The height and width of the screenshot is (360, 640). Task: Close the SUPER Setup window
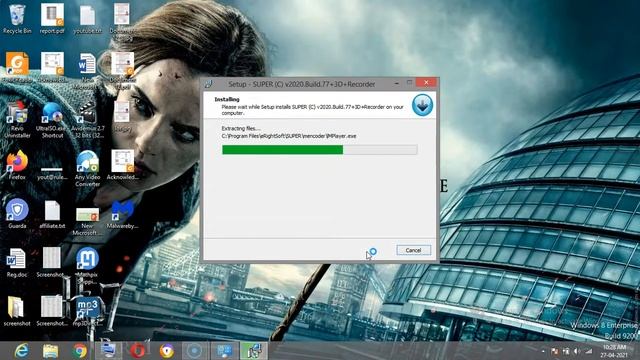(426, 83)
